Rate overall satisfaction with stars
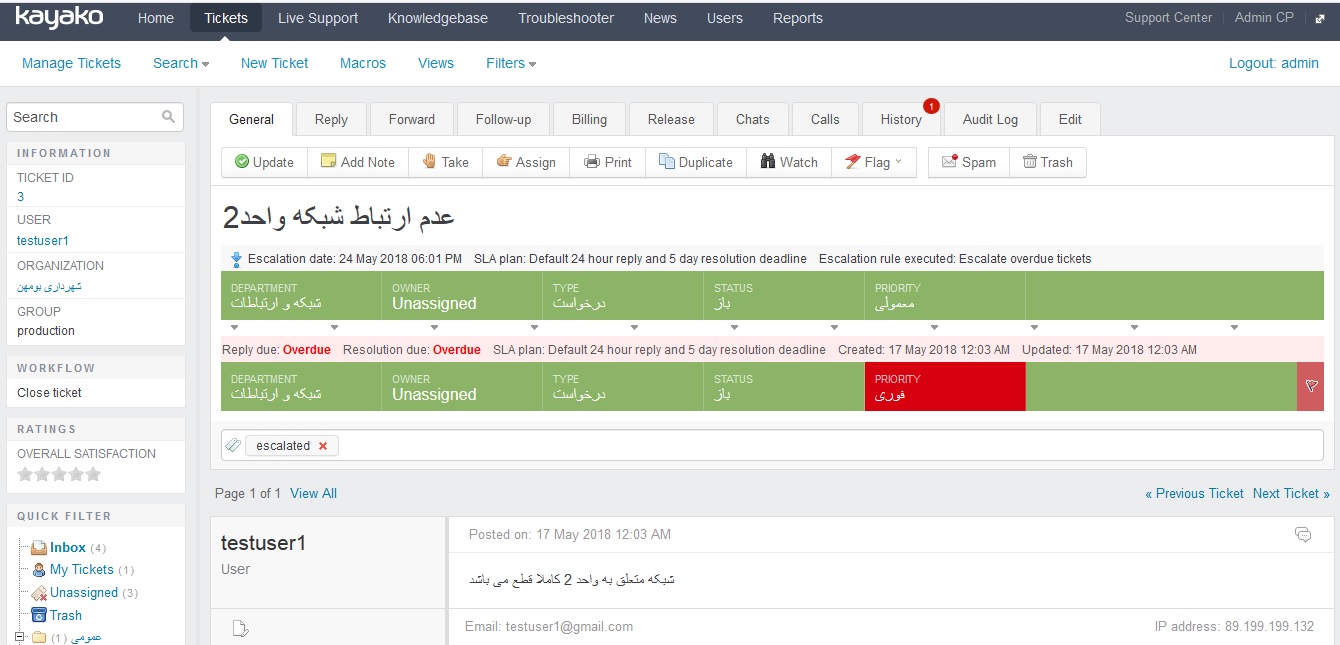Viewport: 1340px width, 645px height. click(x=59, y=474)
